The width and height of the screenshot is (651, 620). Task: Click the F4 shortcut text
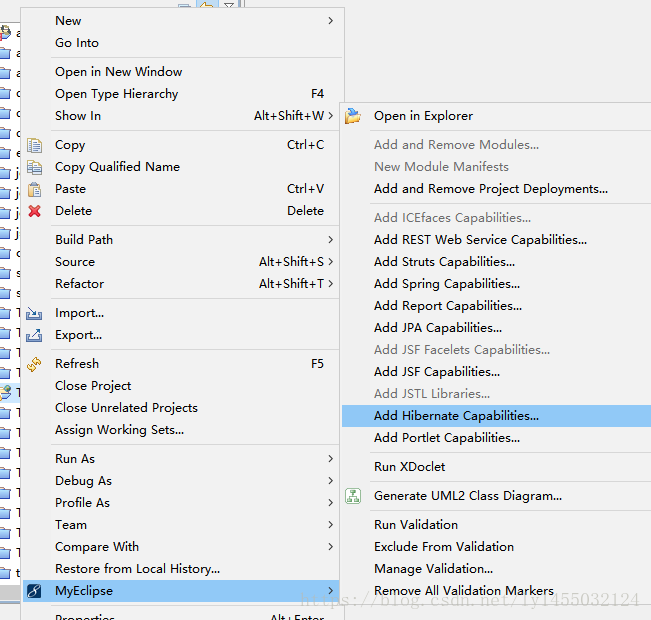(317, 94)
